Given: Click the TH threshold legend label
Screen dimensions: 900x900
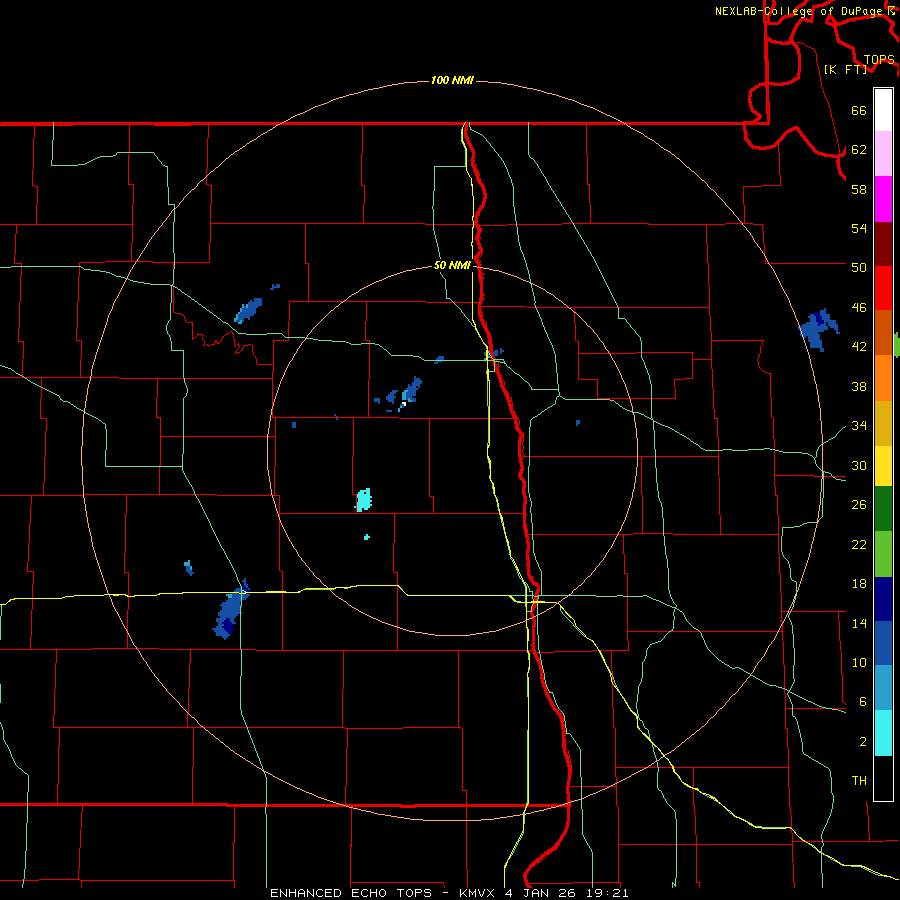Looking at the screenshot, I should coord(859,781).
